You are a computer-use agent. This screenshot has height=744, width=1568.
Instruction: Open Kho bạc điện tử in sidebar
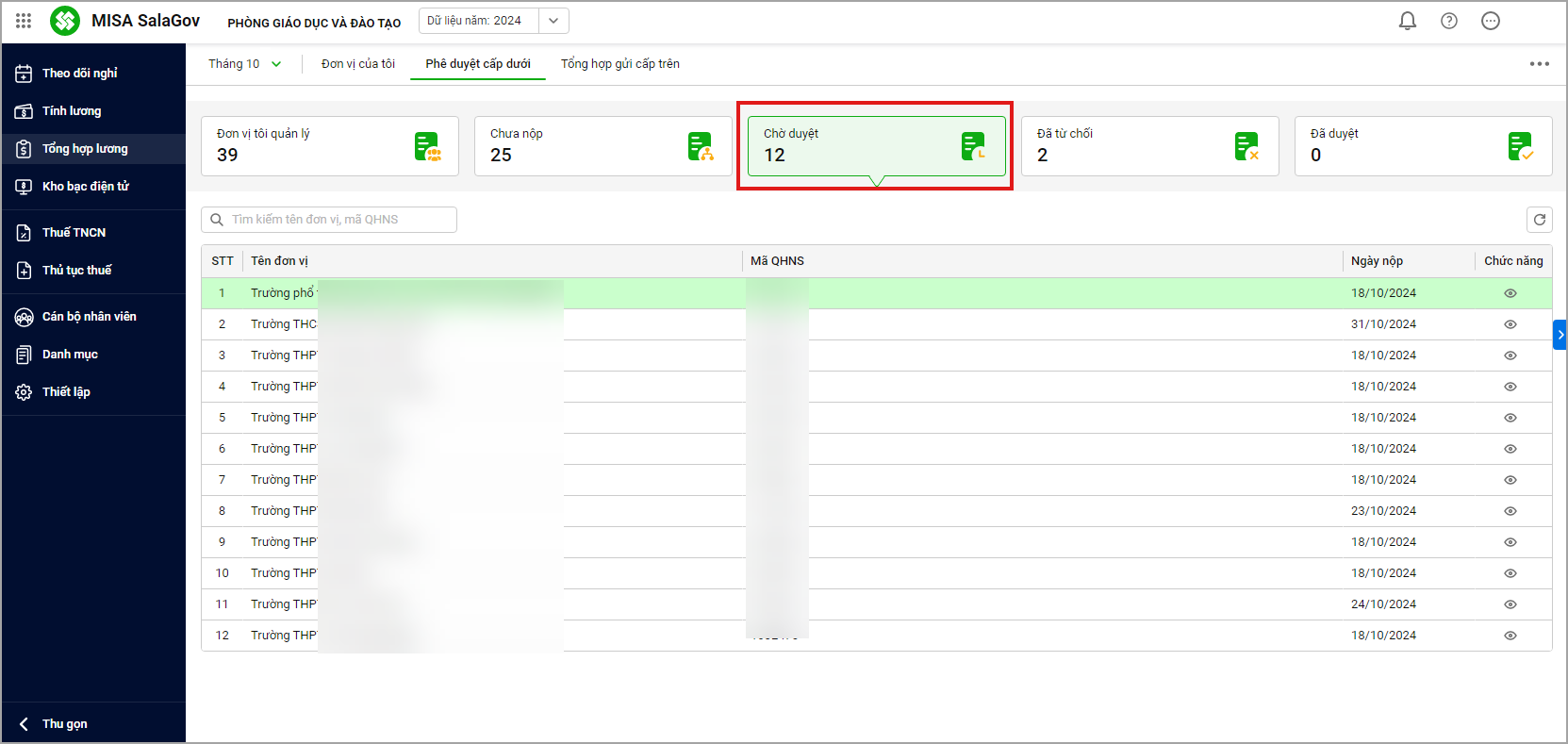(85, 187)
